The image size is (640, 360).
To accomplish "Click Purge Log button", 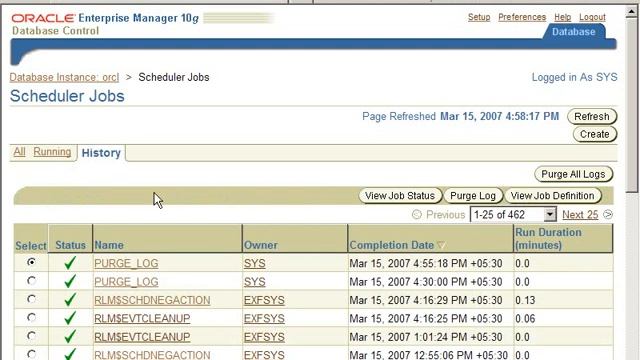I will point(473,196).
